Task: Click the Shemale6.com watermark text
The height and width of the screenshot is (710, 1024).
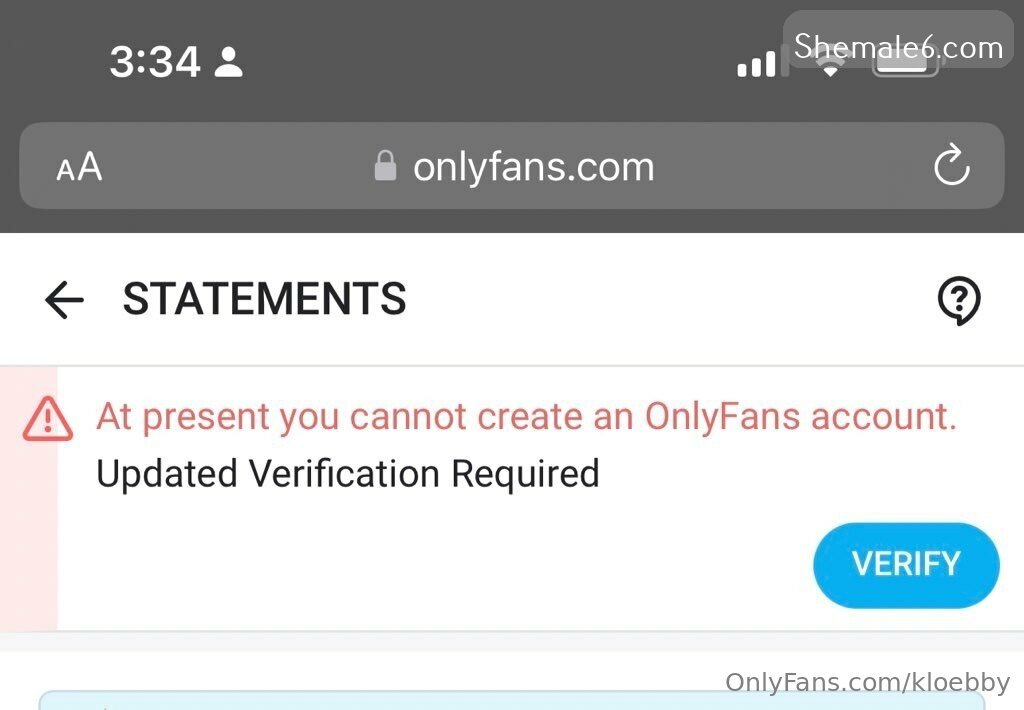Action: [x=898, y=47]
